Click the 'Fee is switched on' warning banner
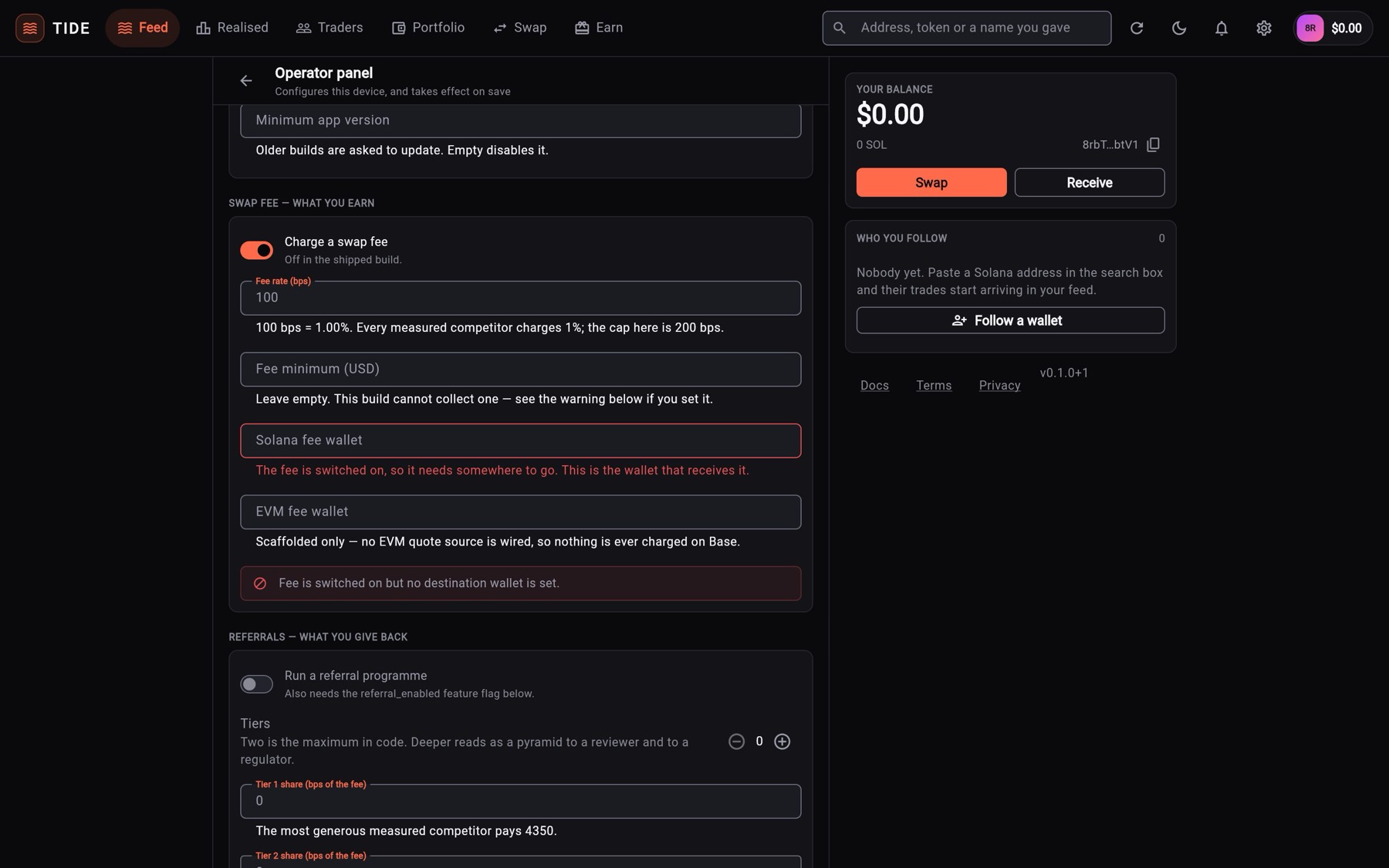The image size is (1389, 868). coord(521,583)
